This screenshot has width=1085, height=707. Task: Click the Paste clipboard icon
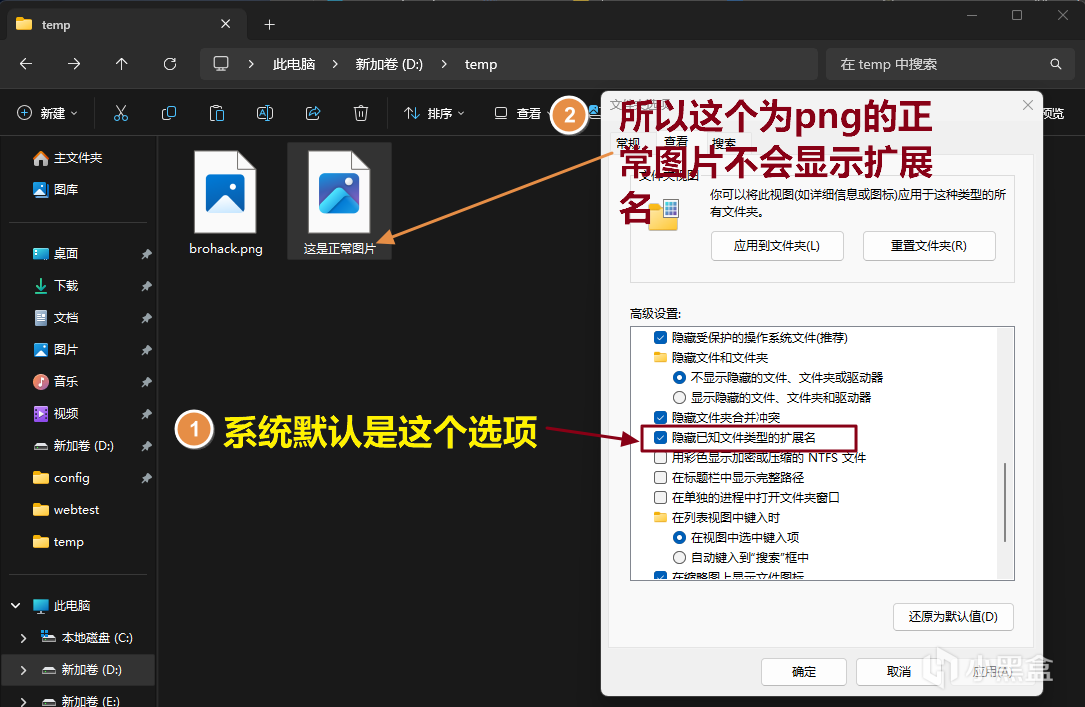click(217, 114)
